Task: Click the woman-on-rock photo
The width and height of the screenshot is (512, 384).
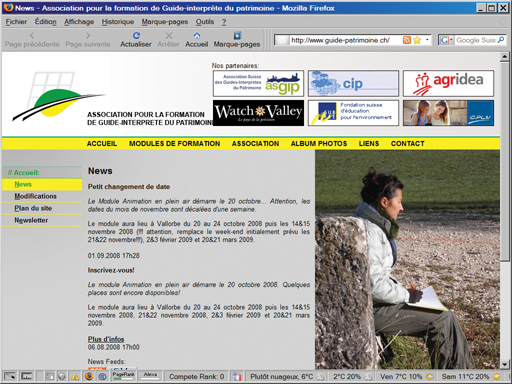Action: pos(407,259)
